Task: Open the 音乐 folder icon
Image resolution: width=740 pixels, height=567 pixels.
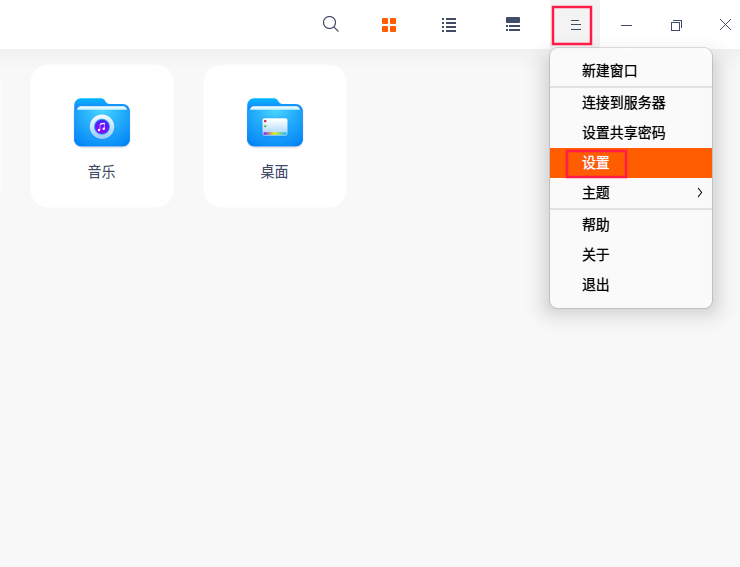Action: [x=102, y=122]
